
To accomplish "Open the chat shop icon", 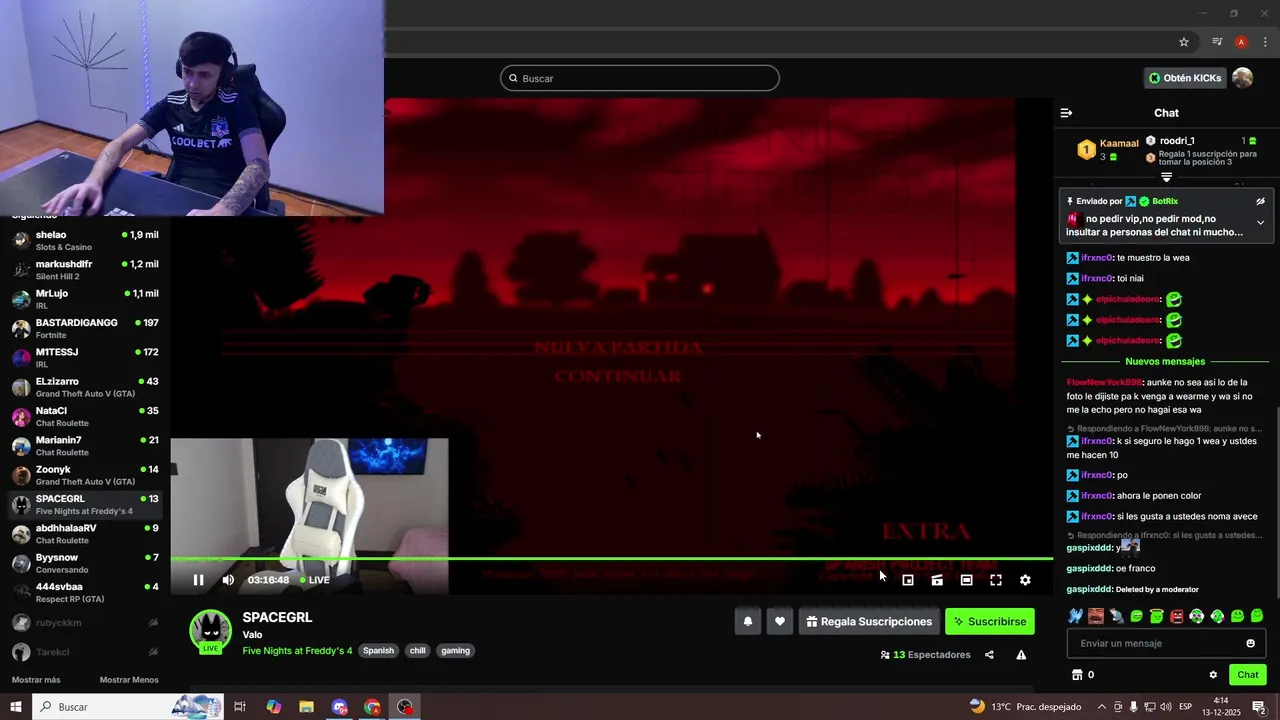I will (1077, 675).
